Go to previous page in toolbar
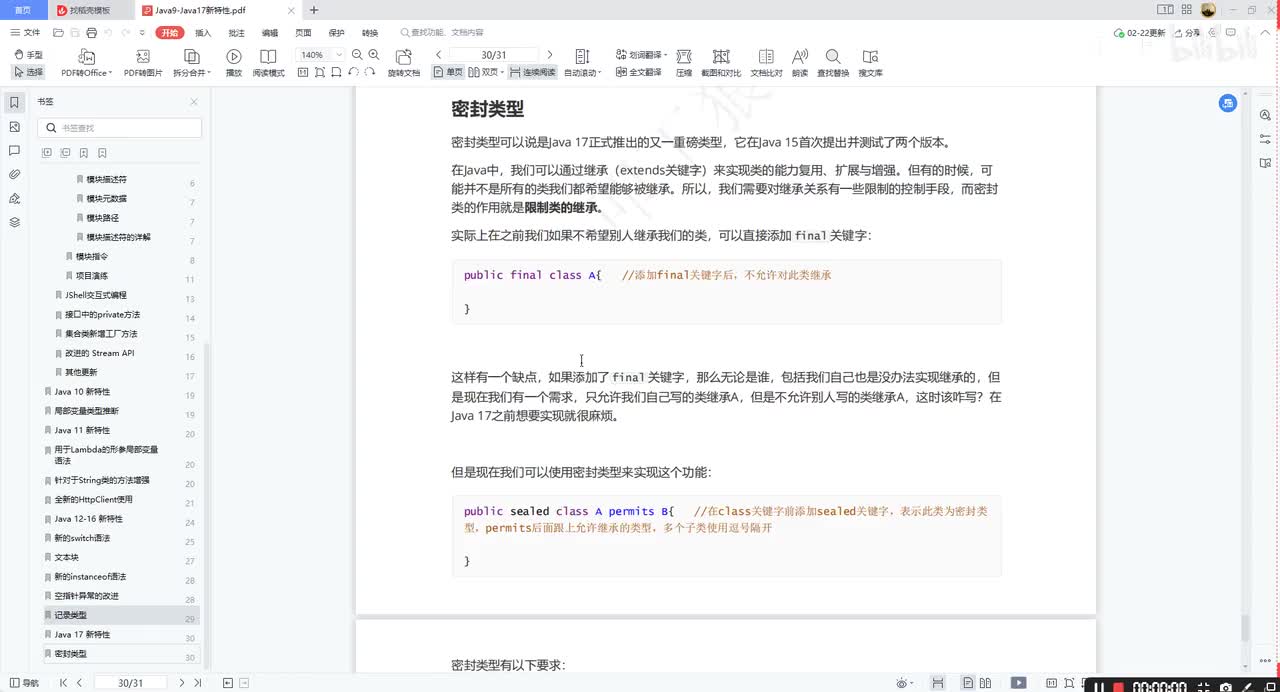 (438, 55)
